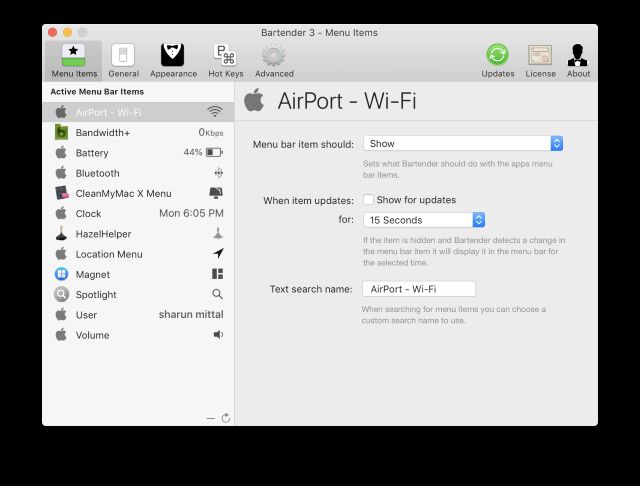Select Bandwidth+ in the list
This screenshot has height=486, width=640.
point(138,132)
